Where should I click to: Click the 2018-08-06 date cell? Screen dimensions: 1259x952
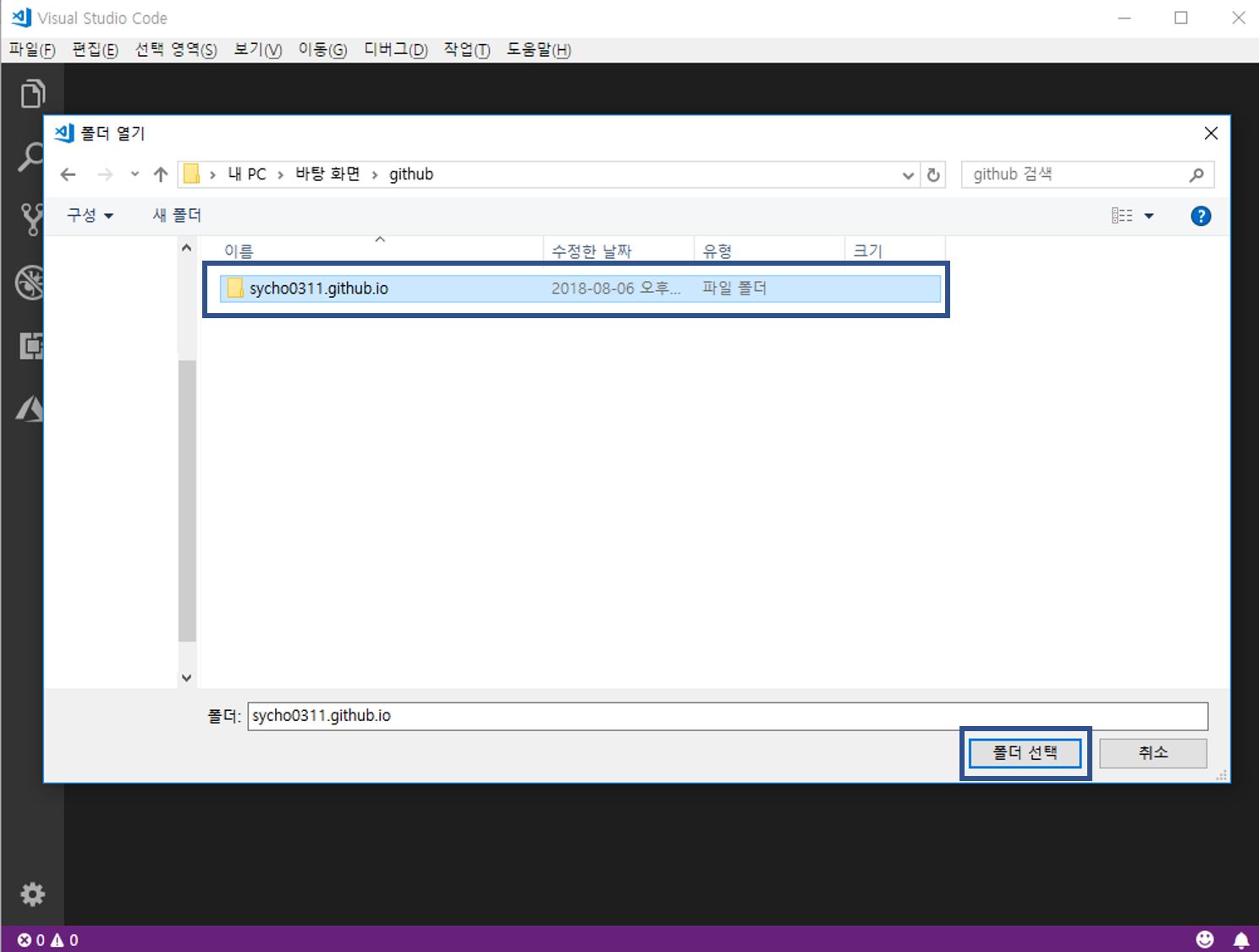point(616,289)
